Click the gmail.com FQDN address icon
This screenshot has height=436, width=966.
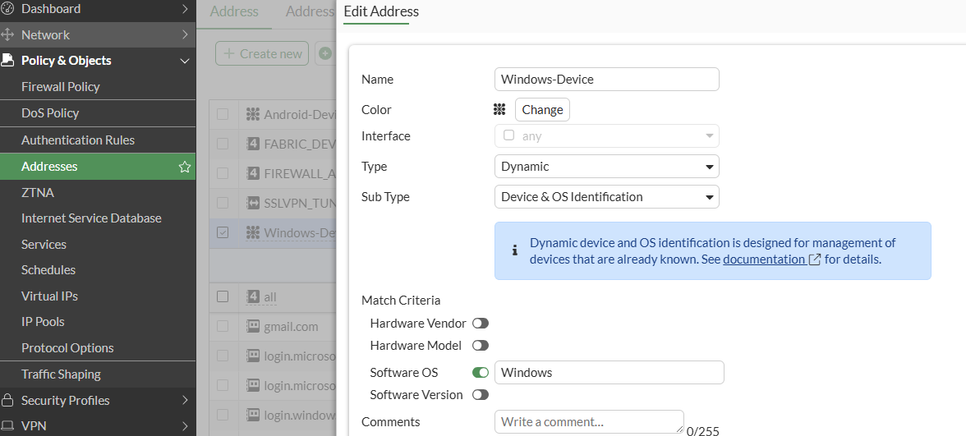[x=253, y=327]
